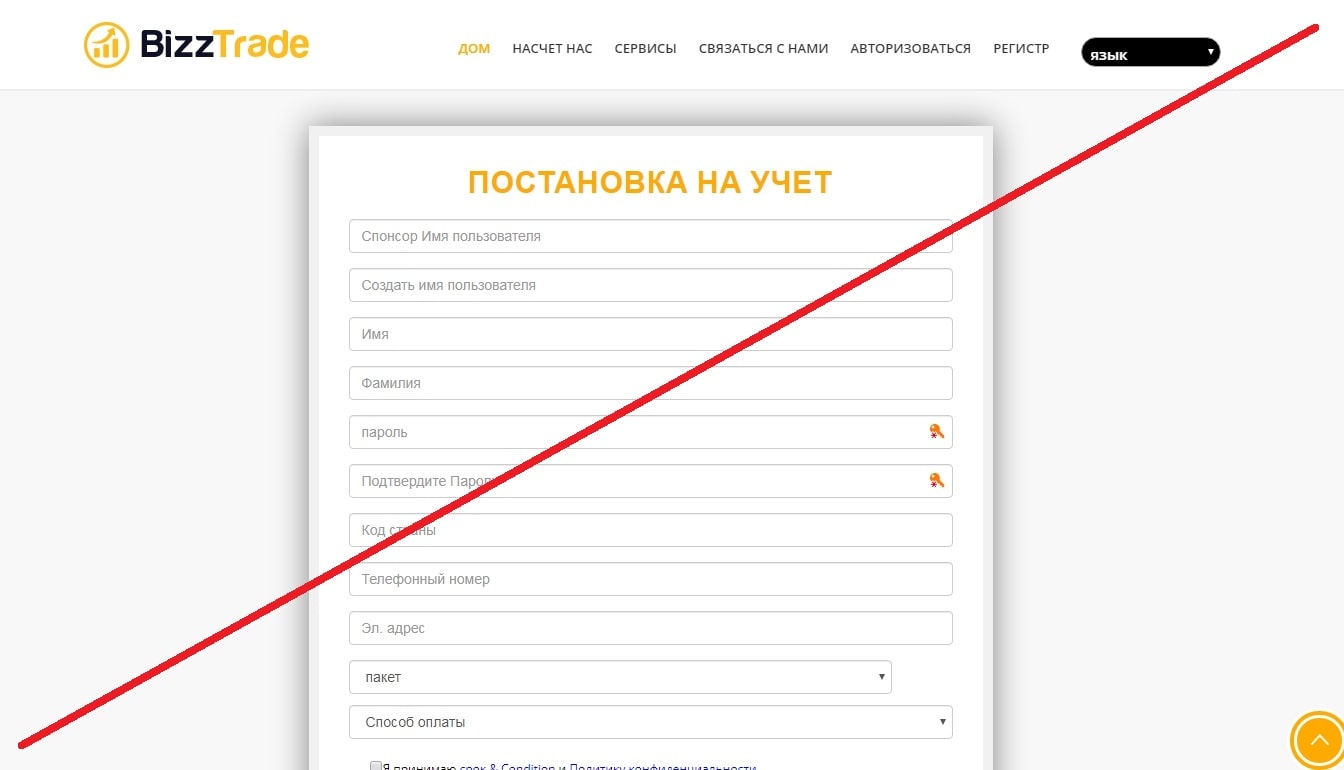Click the РЕГИСТР link
Image resolution: width=1344 pixels, height=770 pixels.
pos(1021,48)
